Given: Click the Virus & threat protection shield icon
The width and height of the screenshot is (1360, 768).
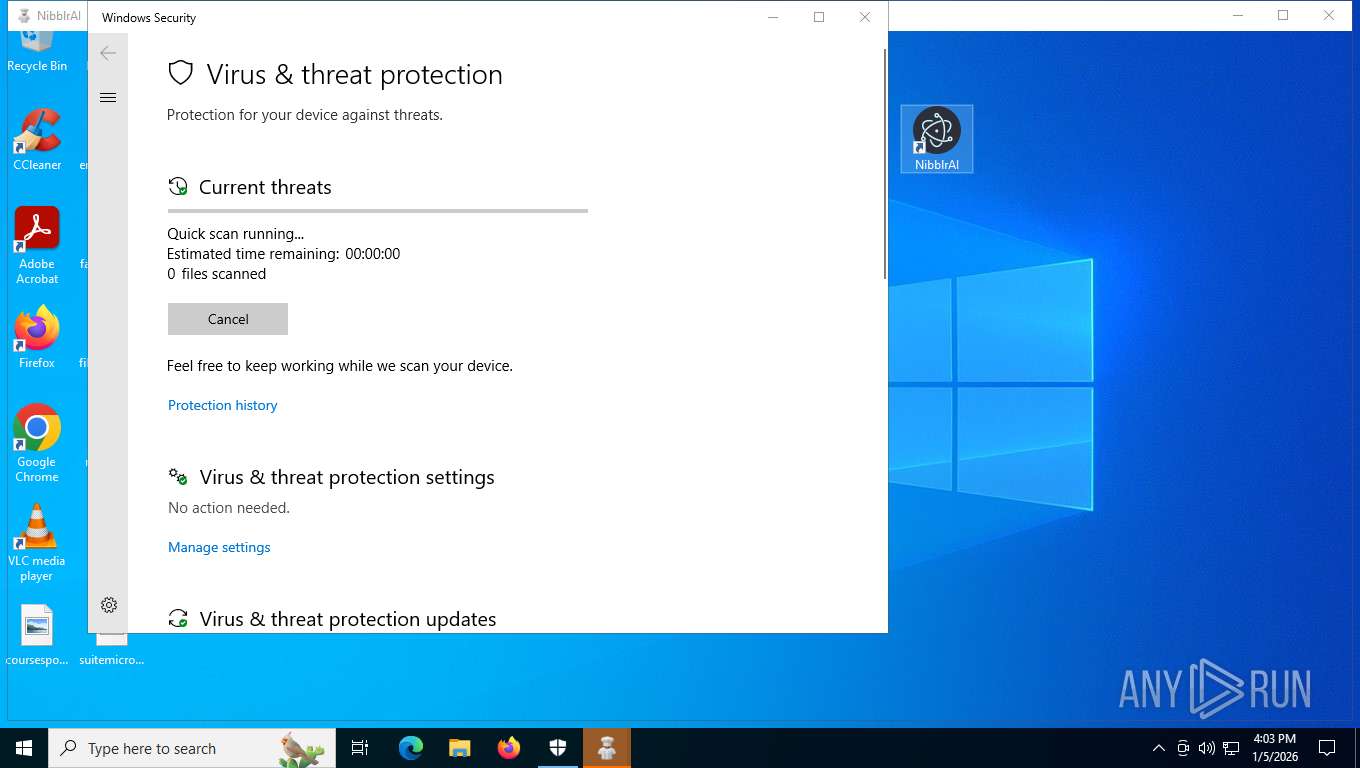Looking at the screenshot, I should (x=180, y=74).
